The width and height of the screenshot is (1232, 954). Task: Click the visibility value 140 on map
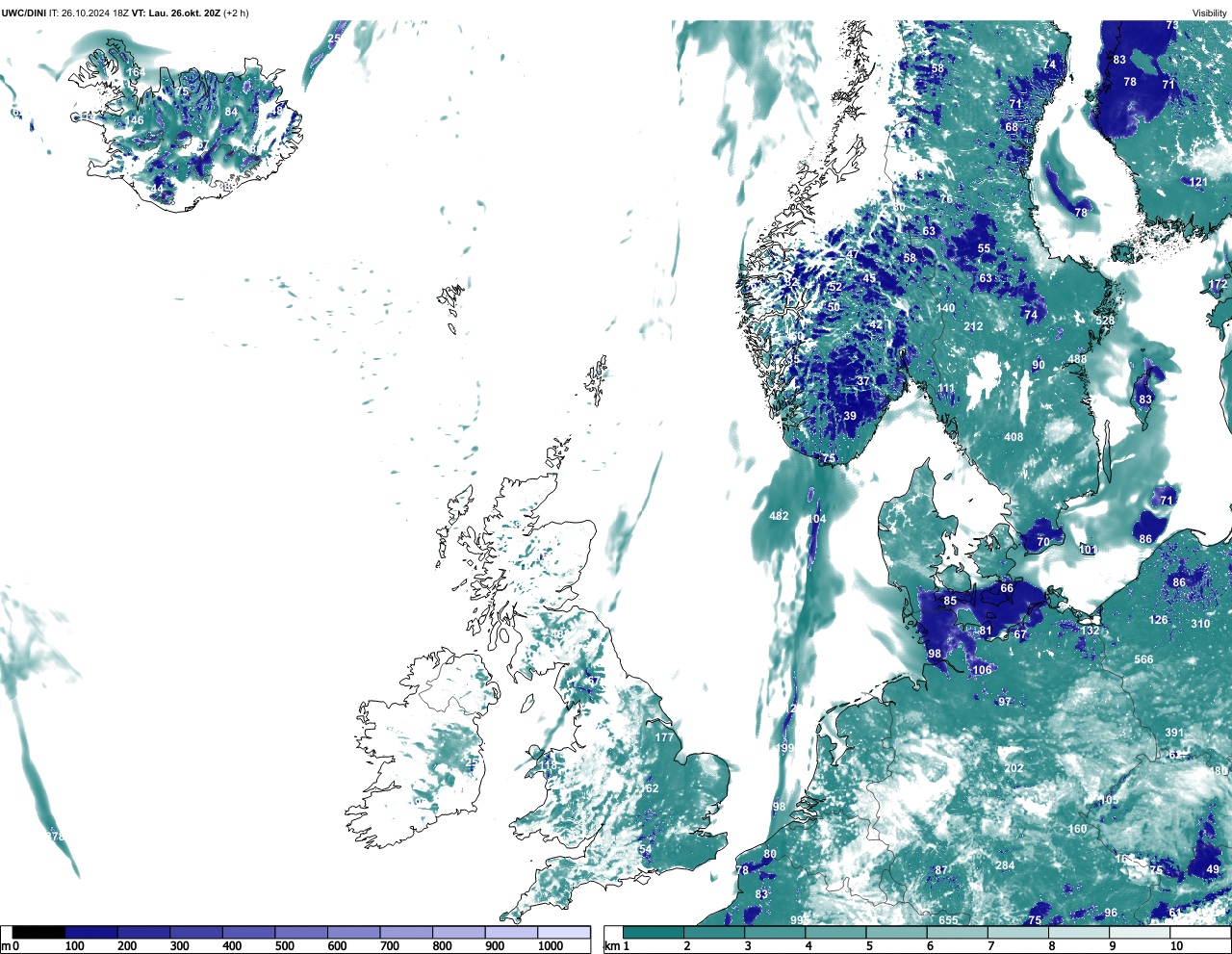(x=946, y=309)
